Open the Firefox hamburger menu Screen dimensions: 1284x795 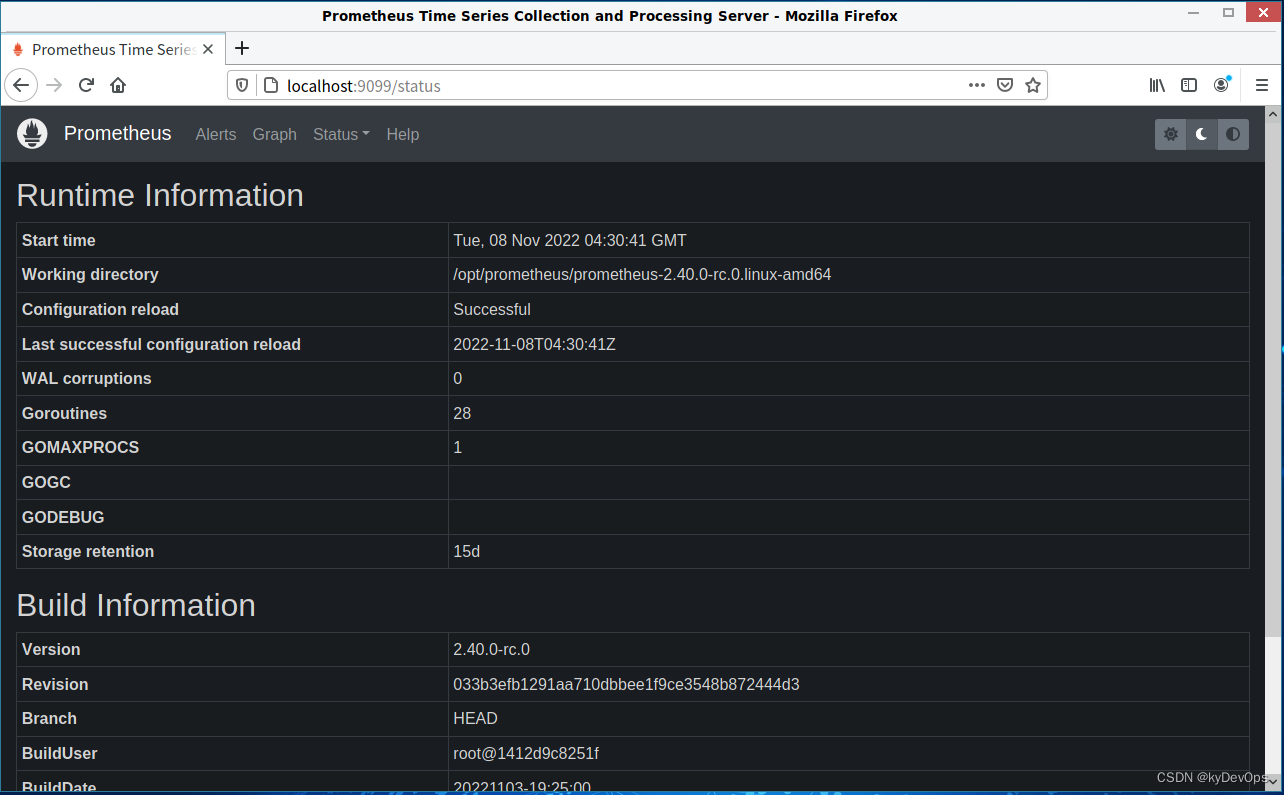tap(1262, 85)
